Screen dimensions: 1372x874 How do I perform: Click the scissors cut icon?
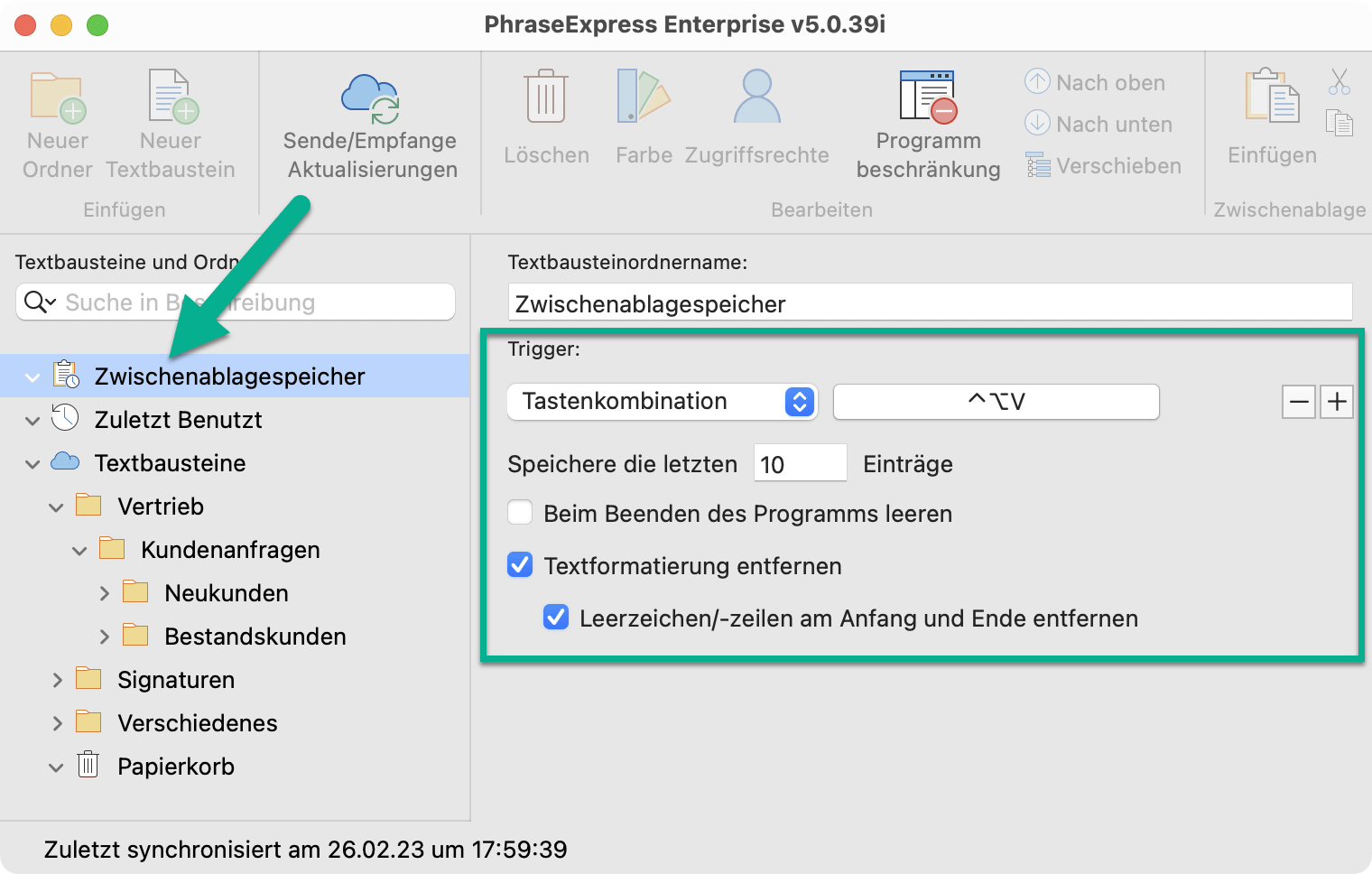tap(1340, 81)
